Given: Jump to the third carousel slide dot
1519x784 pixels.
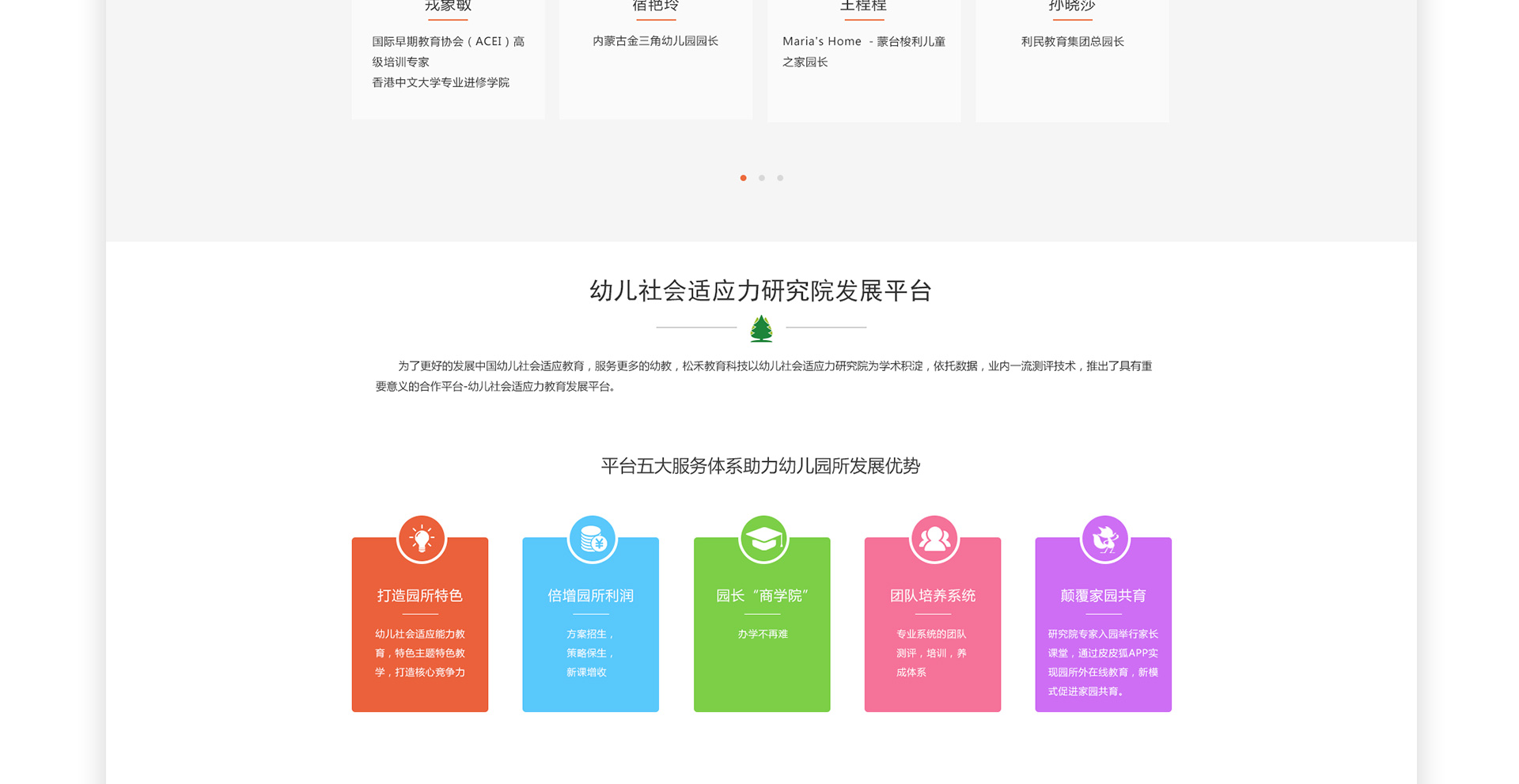Looking at the screenshot, I should tap(780, 178).
